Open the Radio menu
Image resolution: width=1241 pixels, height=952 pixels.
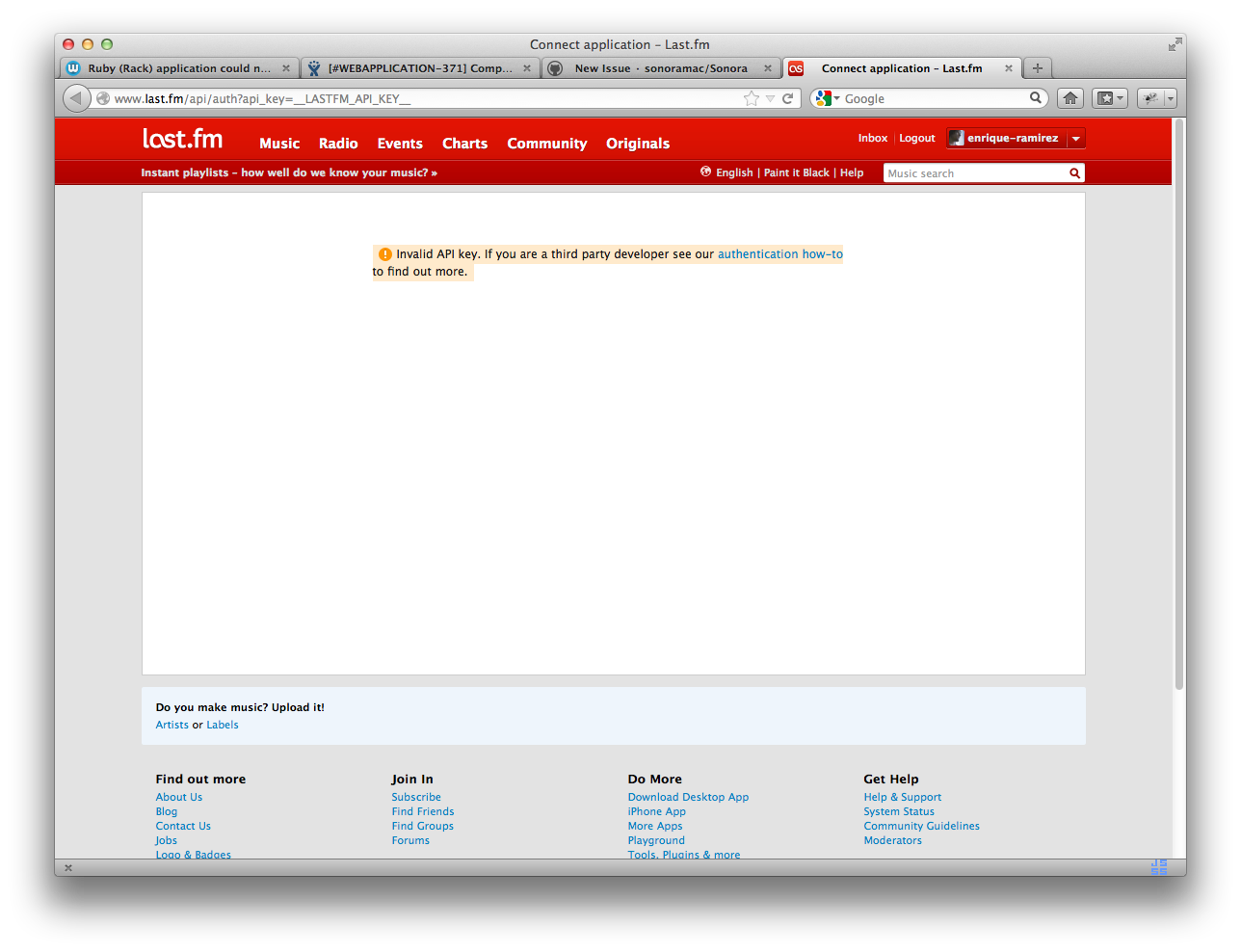pyautogui.click(x=338, y=144)
